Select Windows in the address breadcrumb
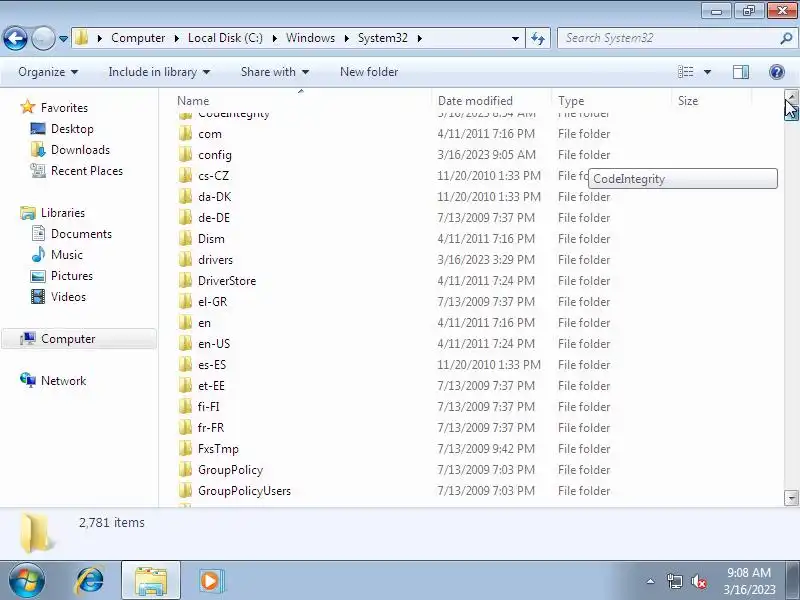This screenshot has width=800, height=600. tap(310, 38)
